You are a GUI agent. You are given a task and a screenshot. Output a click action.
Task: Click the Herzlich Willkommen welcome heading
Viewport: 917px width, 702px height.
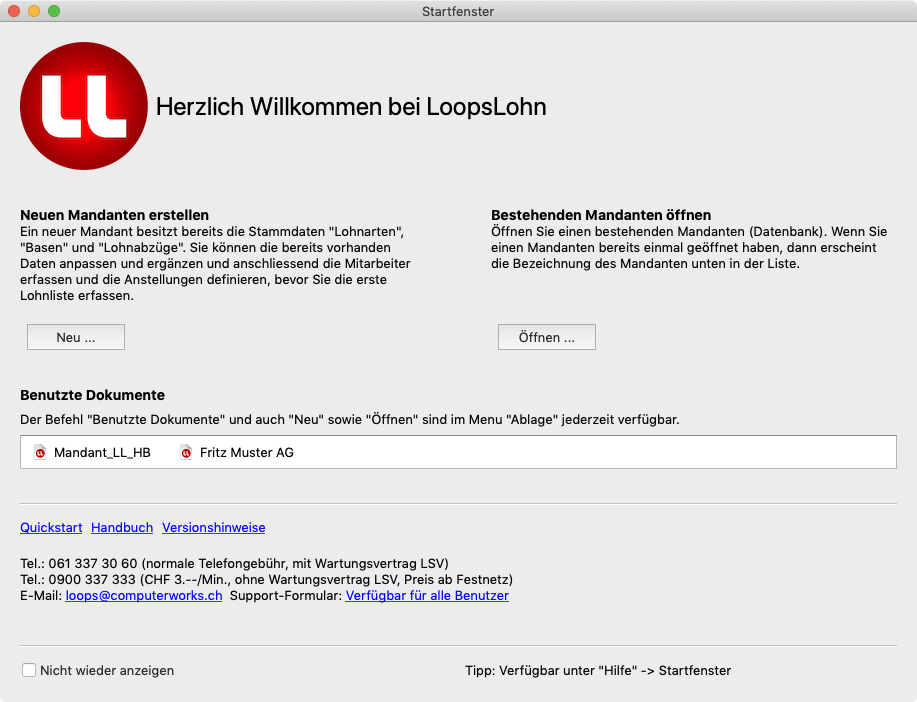pos(350,107)
